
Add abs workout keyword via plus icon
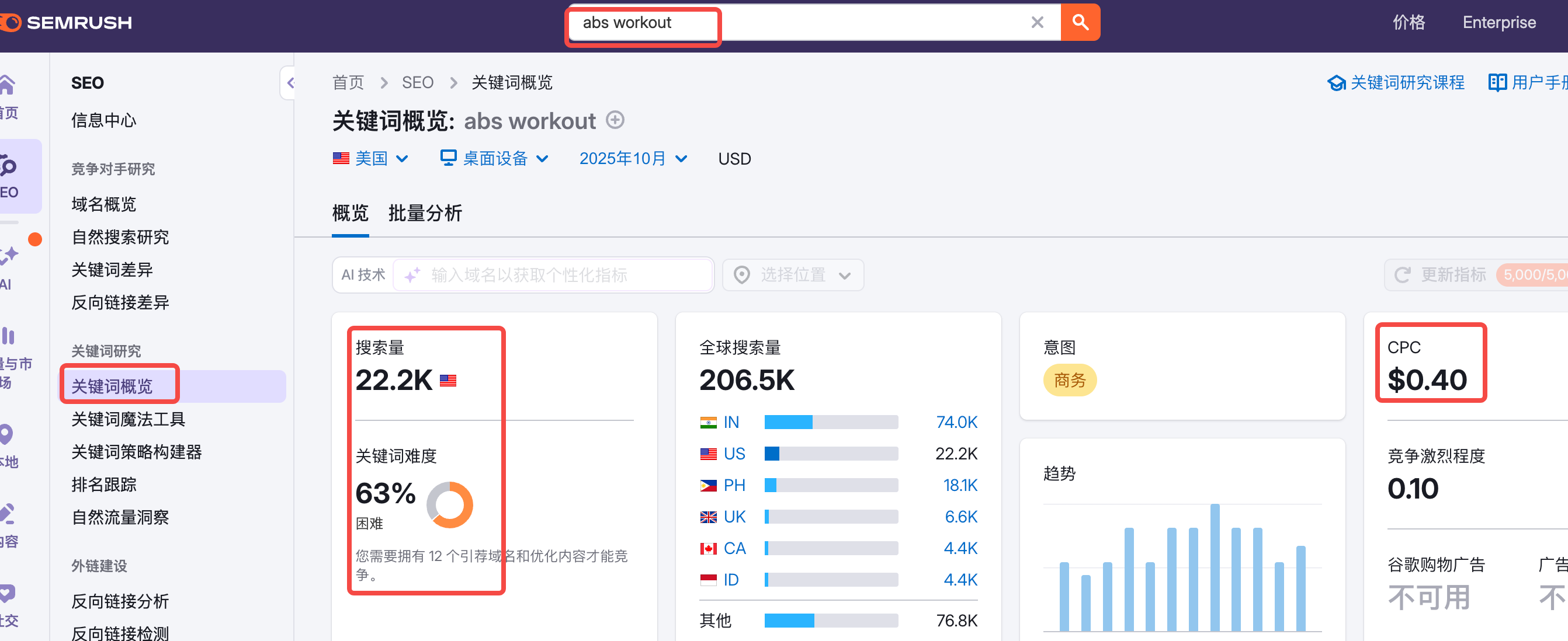(615, 120)
